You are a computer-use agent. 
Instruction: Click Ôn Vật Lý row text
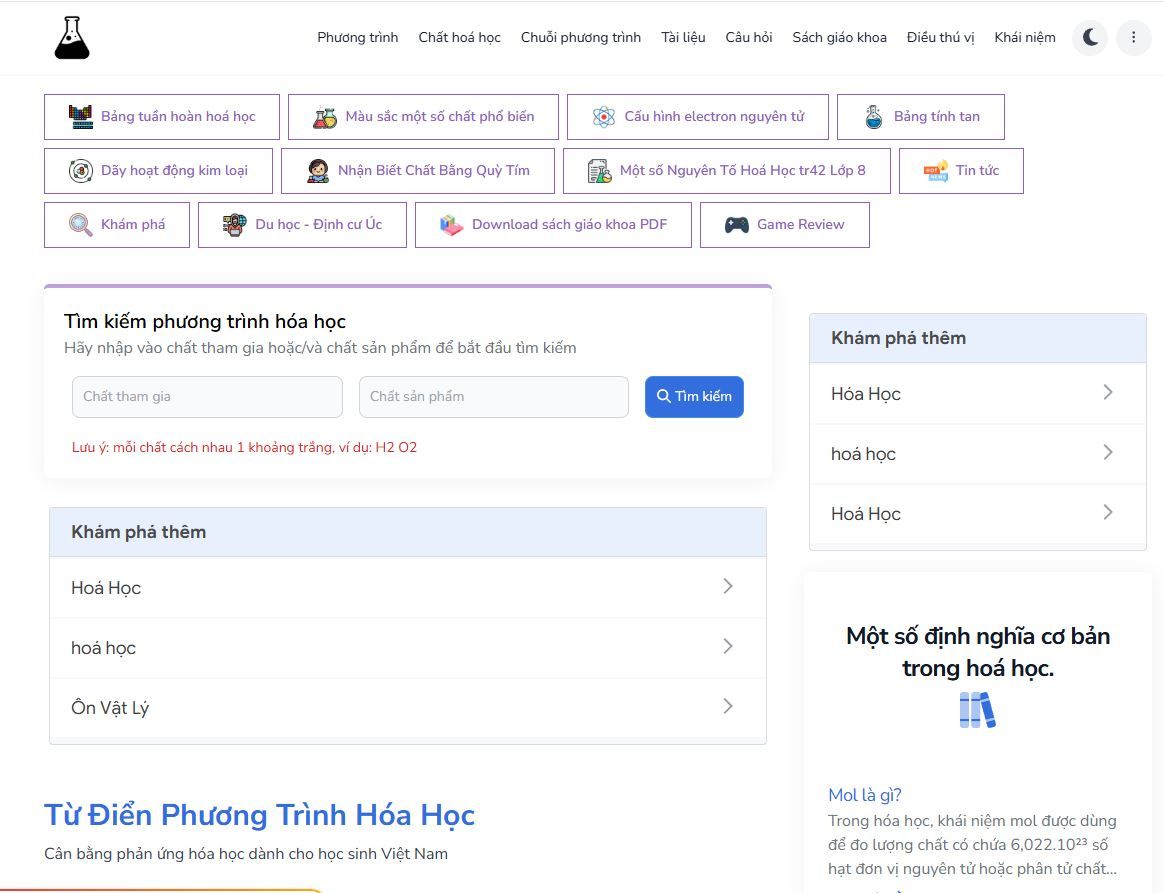(110, 707)
